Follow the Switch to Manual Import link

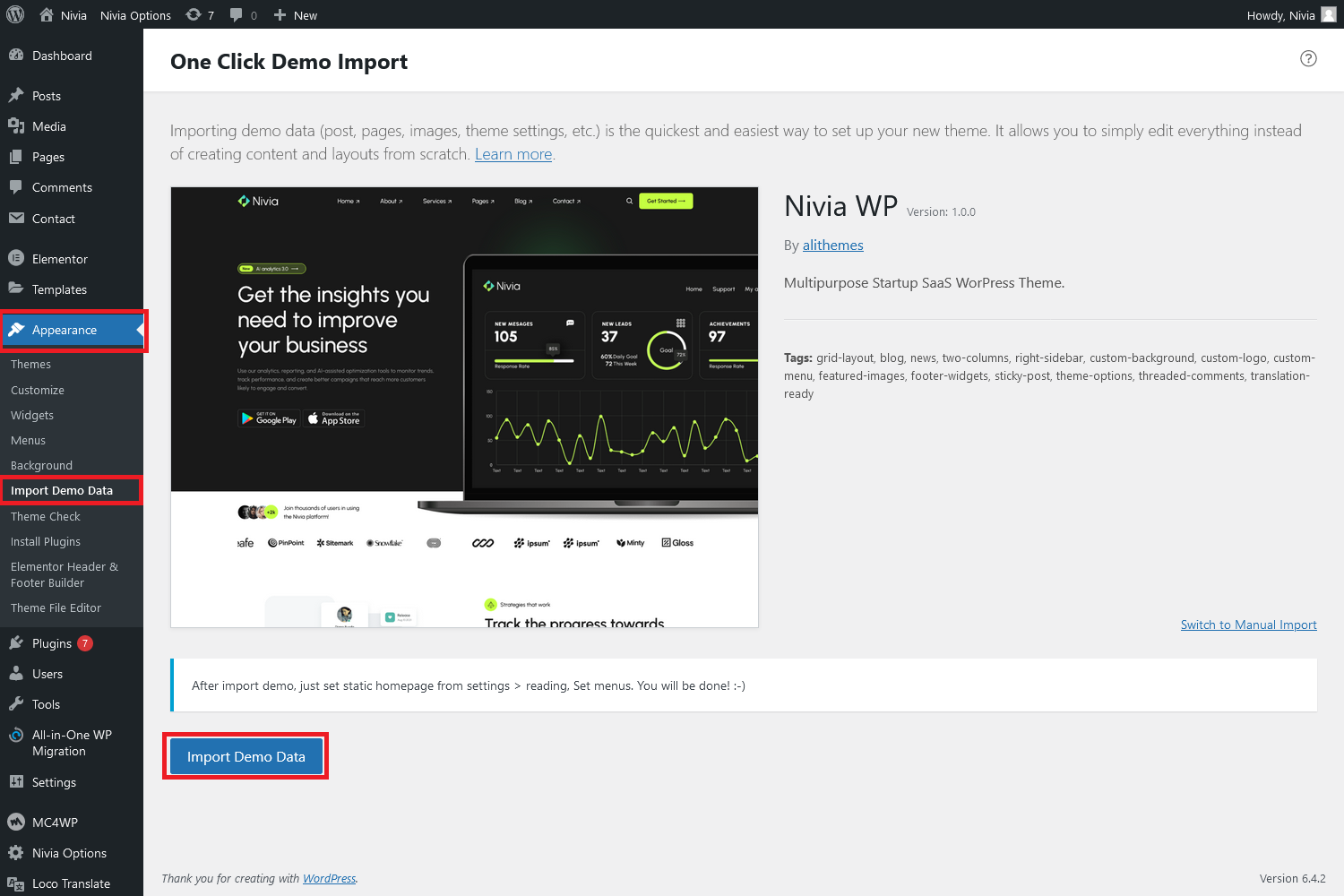click(x=1248, y=625)
